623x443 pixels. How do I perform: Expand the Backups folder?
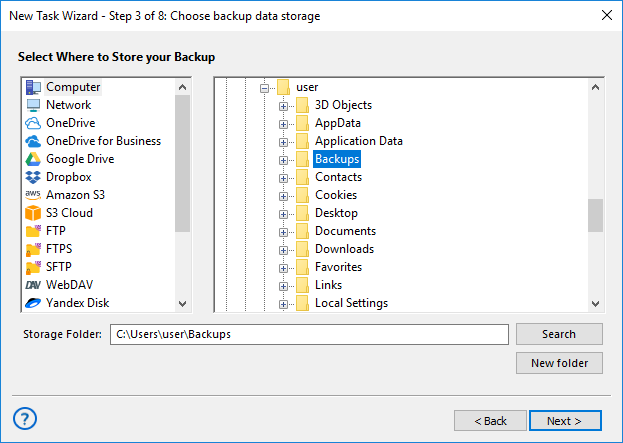click(x=283, y=161)
